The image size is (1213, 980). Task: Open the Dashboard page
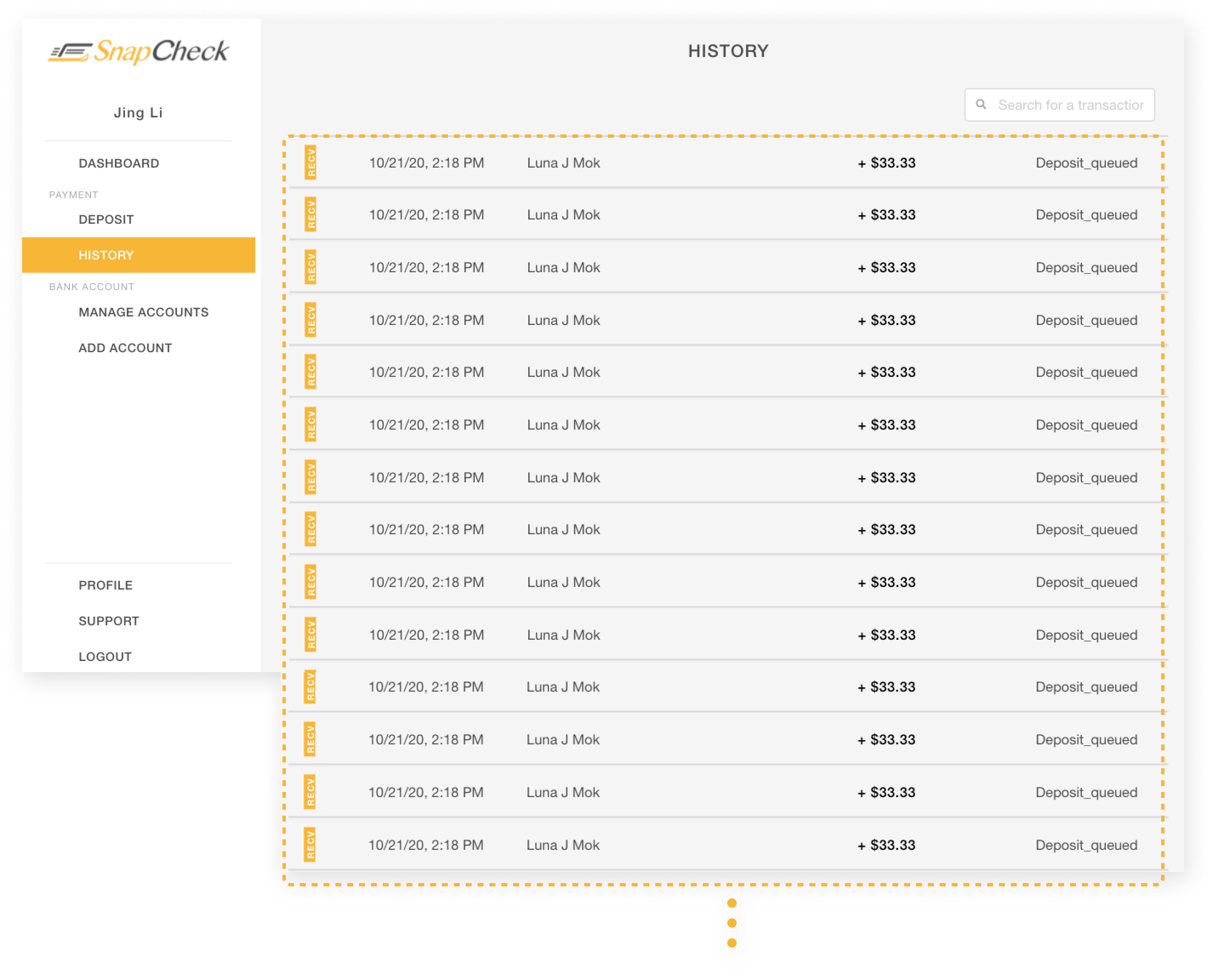(x=119, y=163)
